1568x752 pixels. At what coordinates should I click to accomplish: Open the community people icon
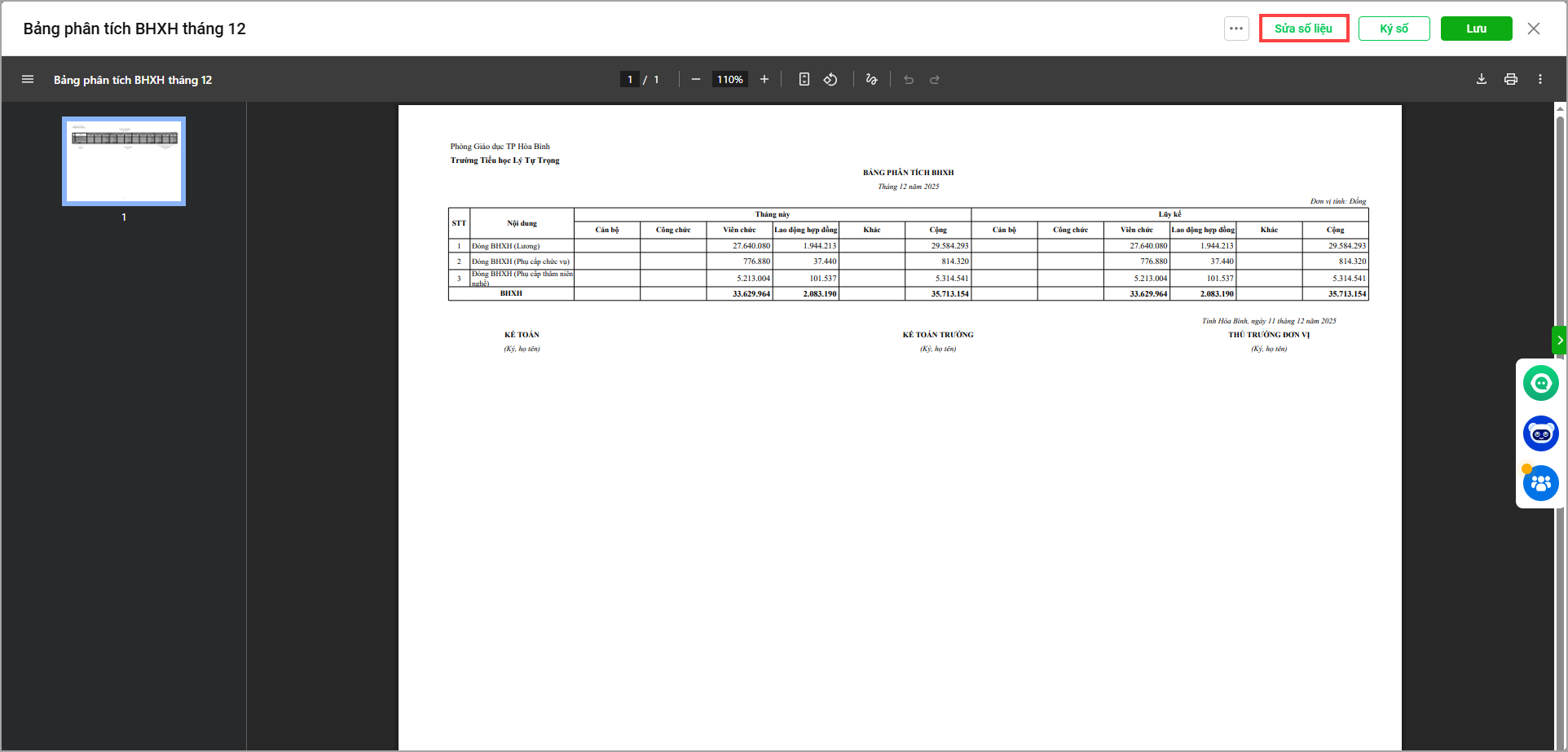[1540, 484]
